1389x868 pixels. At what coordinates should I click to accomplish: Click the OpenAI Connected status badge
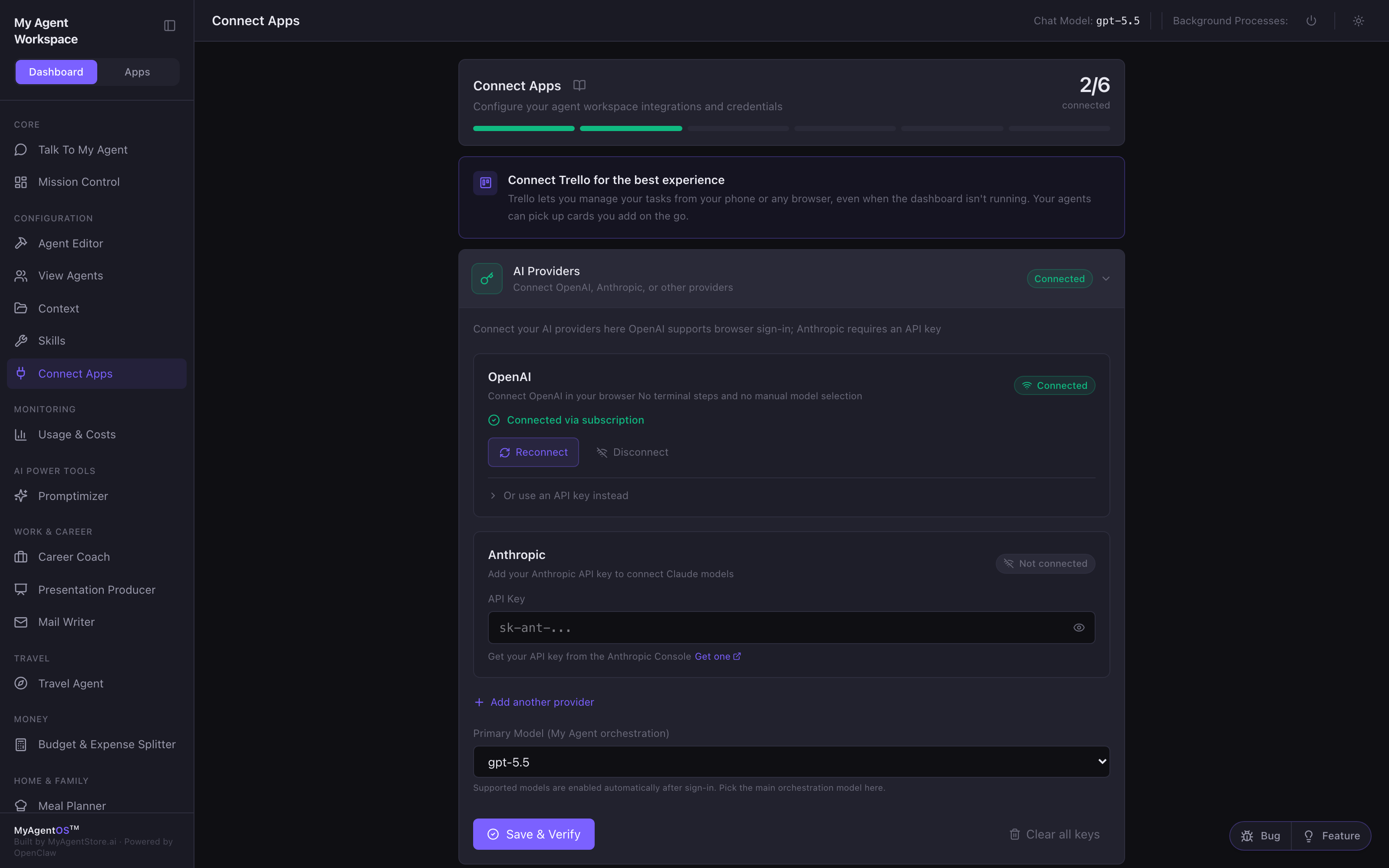point(1054,385)
